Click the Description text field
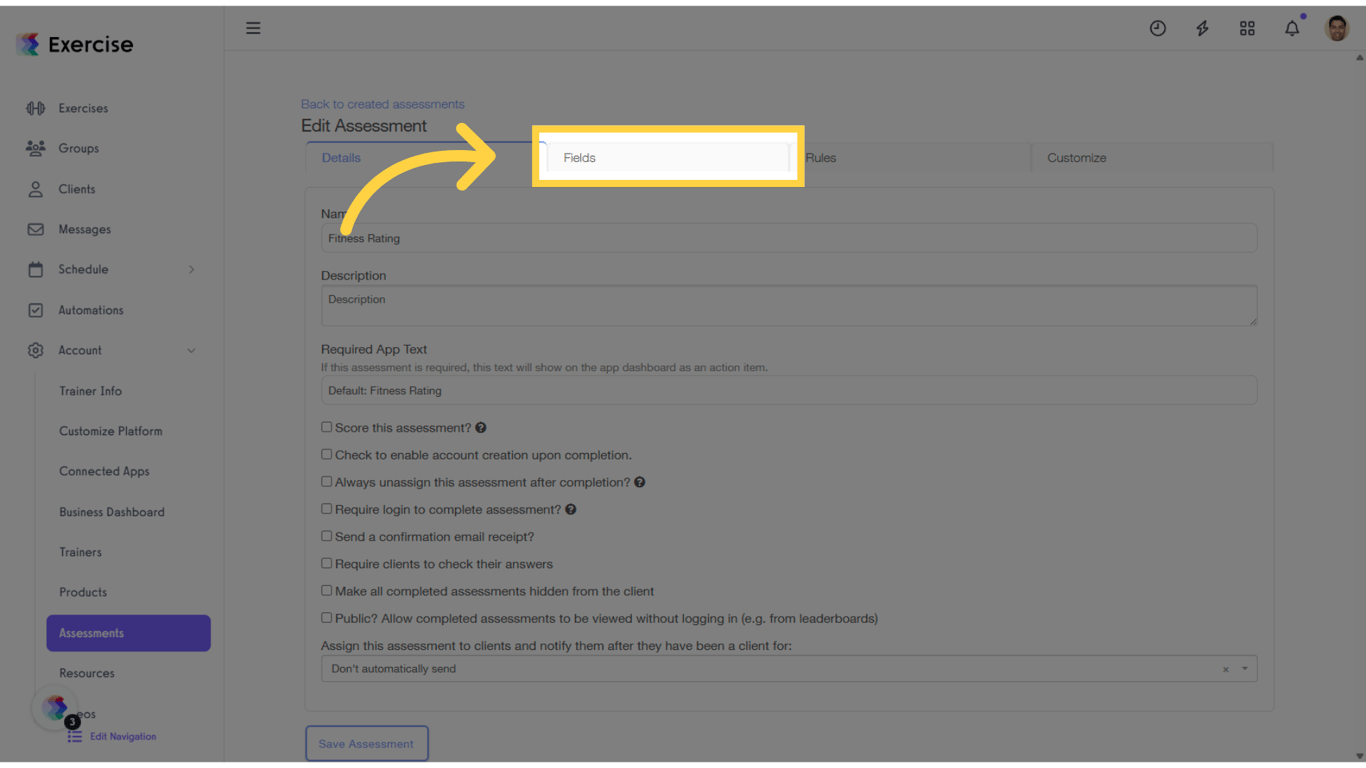Image resolution: width=1366 pixels, height=768 pixels. tap(788, 305)
